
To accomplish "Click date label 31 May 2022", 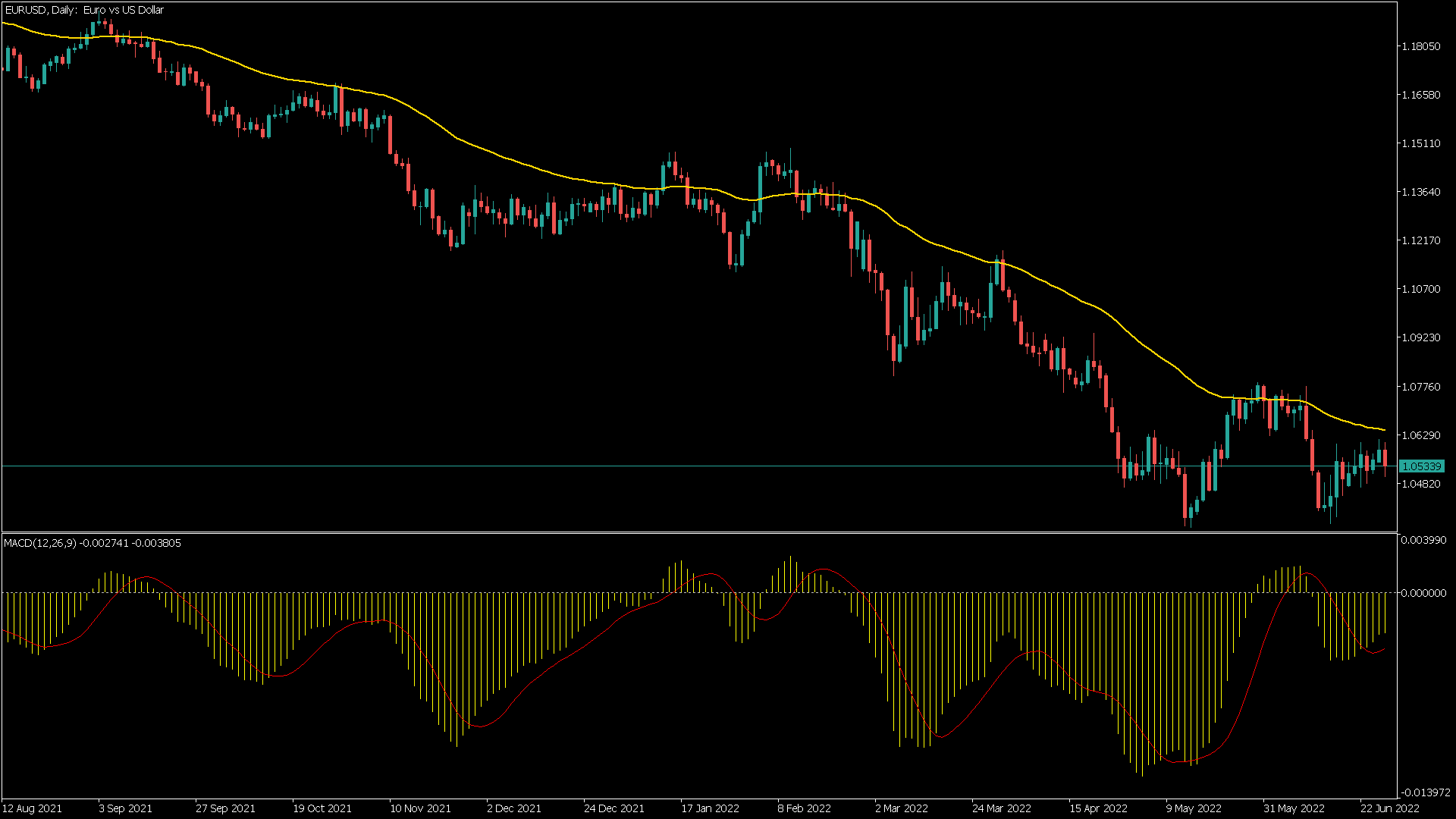I will point(1294,808).
